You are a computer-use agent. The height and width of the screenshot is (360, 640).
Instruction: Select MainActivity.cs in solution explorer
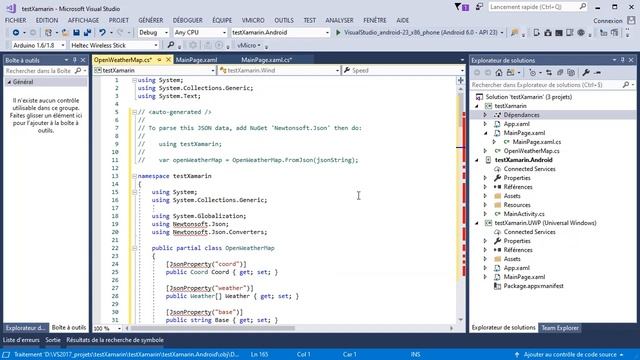pyautogui.click(x=524, y=214)
